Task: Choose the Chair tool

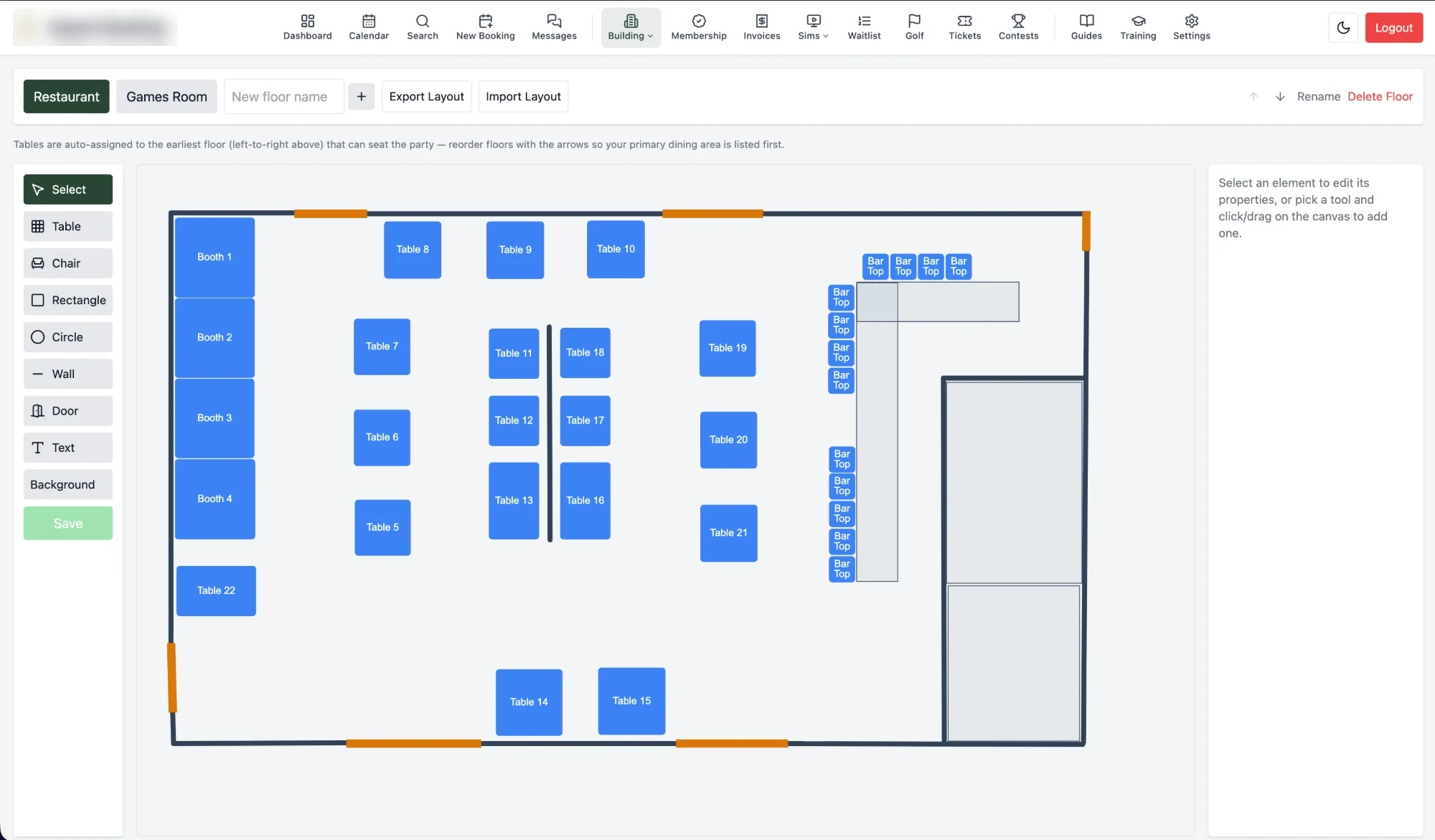Action: coord(68,263)
